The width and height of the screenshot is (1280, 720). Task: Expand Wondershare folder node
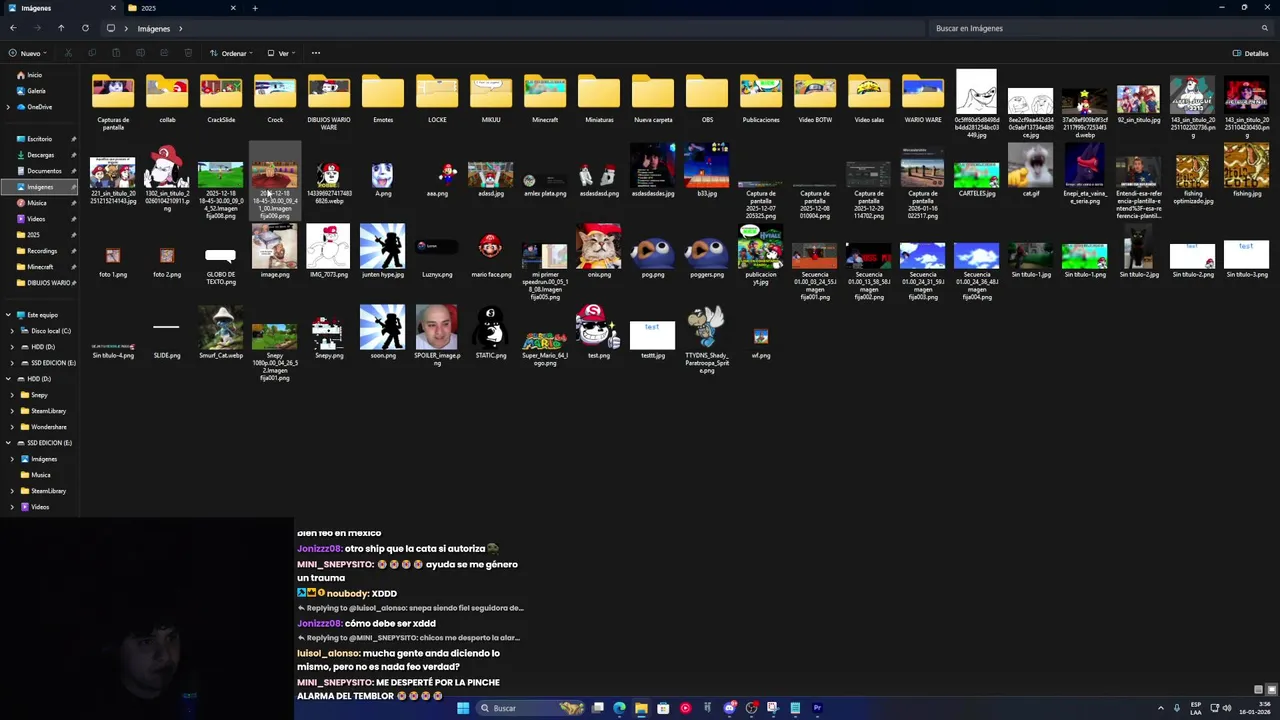coord(12,427)
